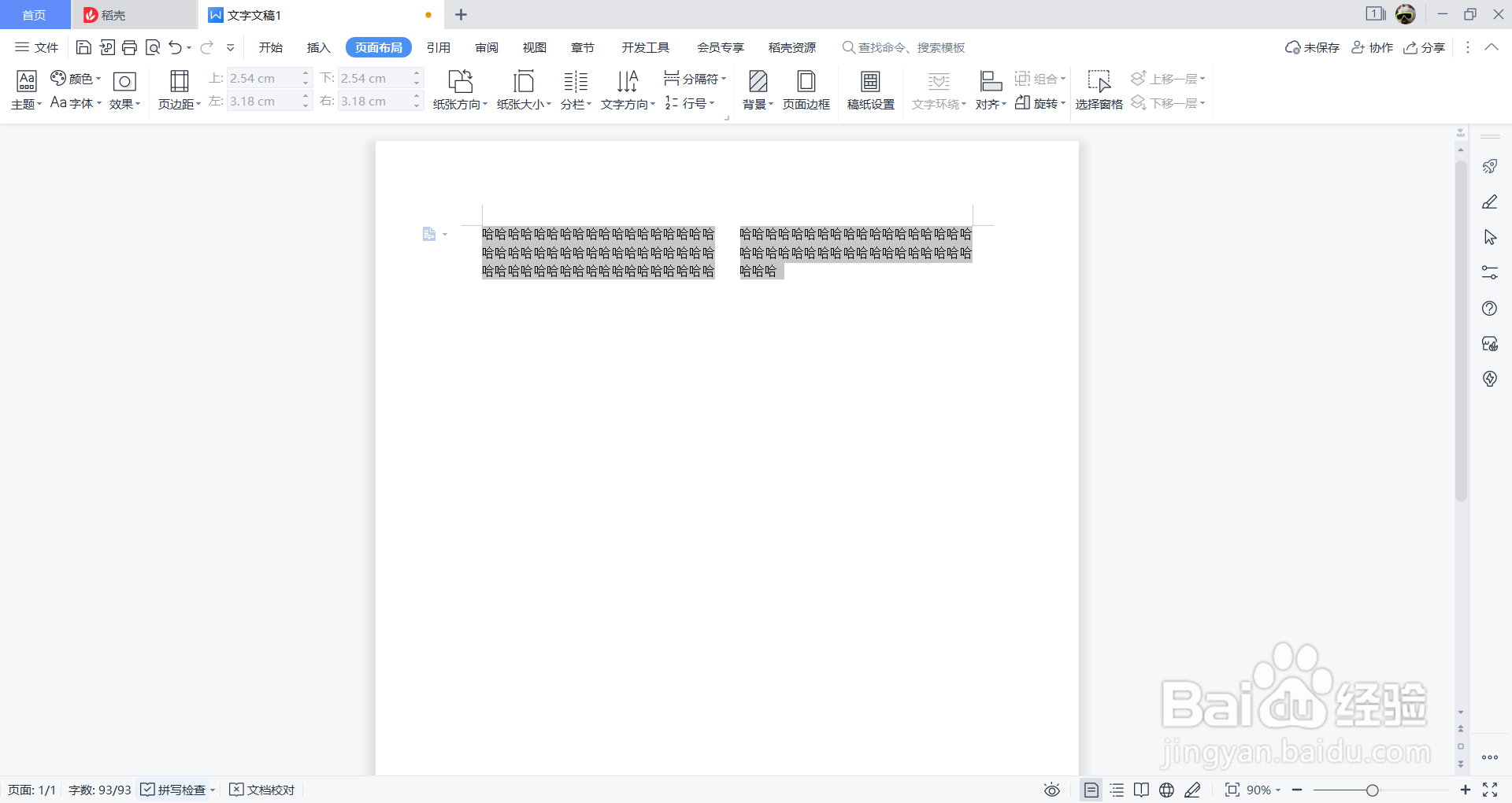Click 协作 collaborate button

coord(1372,47)
